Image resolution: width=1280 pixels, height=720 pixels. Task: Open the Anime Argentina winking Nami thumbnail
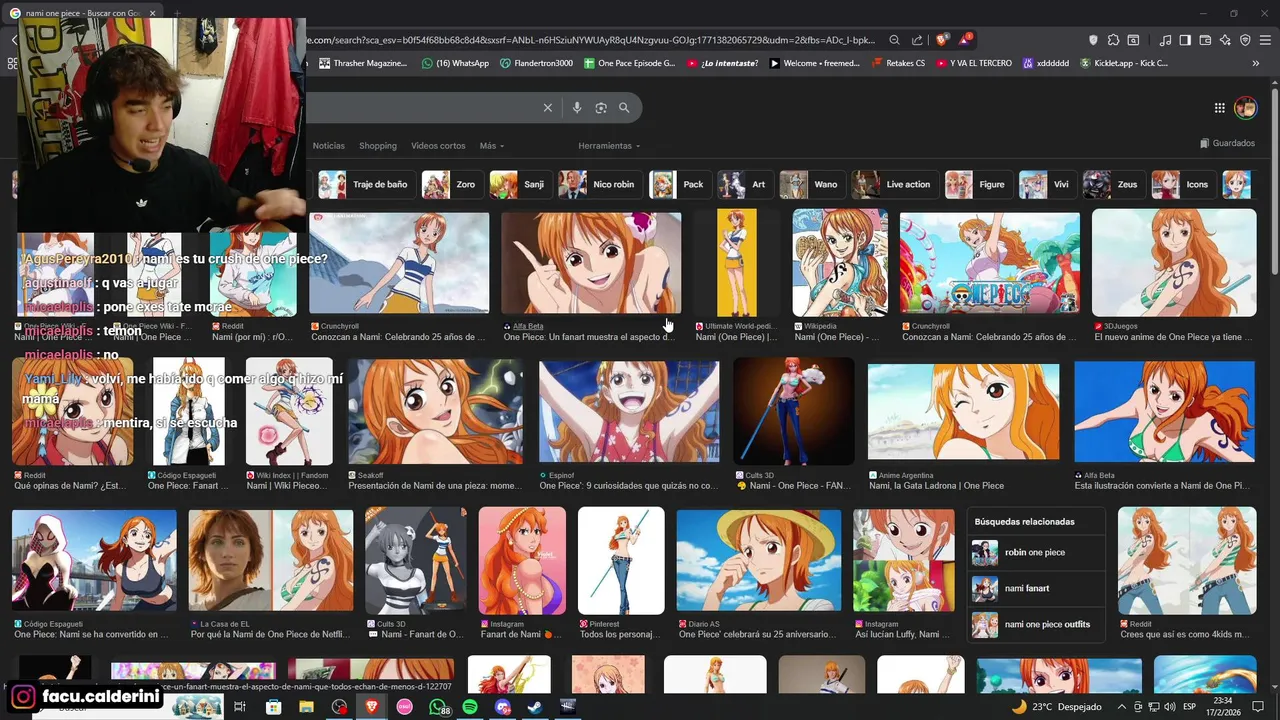point(963,412)
